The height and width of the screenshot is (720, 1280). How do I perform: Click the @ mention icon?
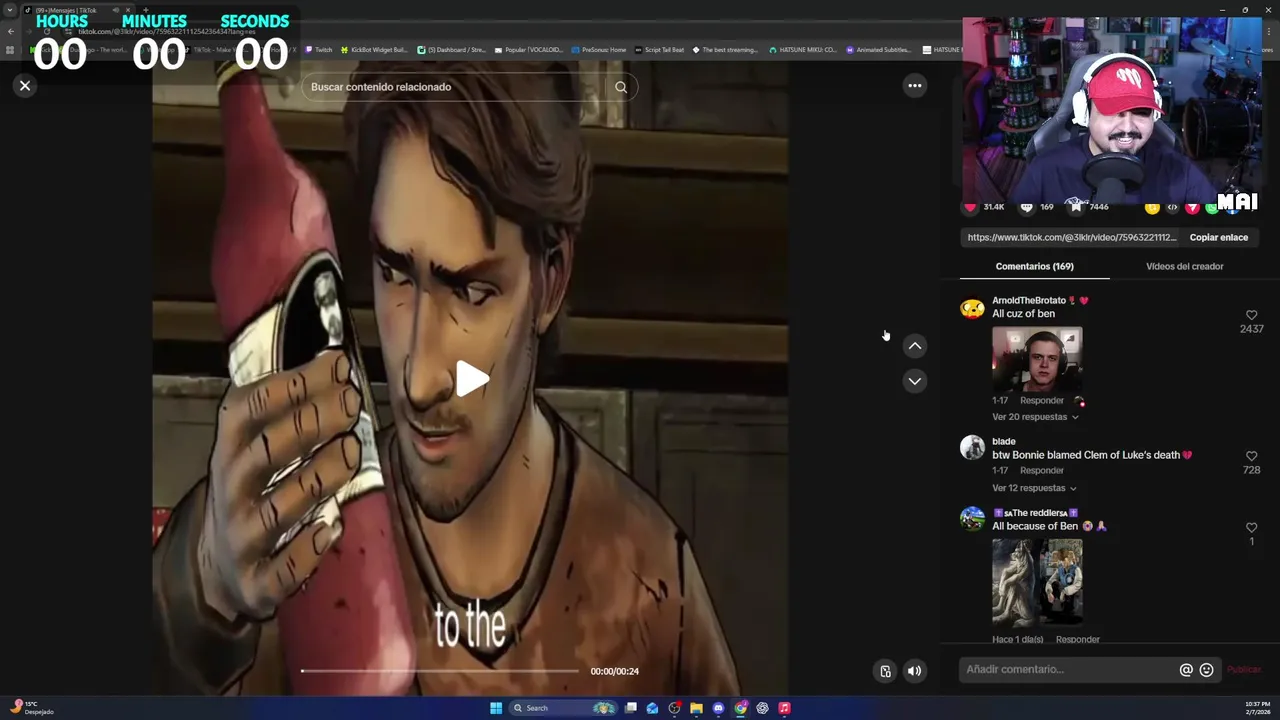click(1186, 670)
